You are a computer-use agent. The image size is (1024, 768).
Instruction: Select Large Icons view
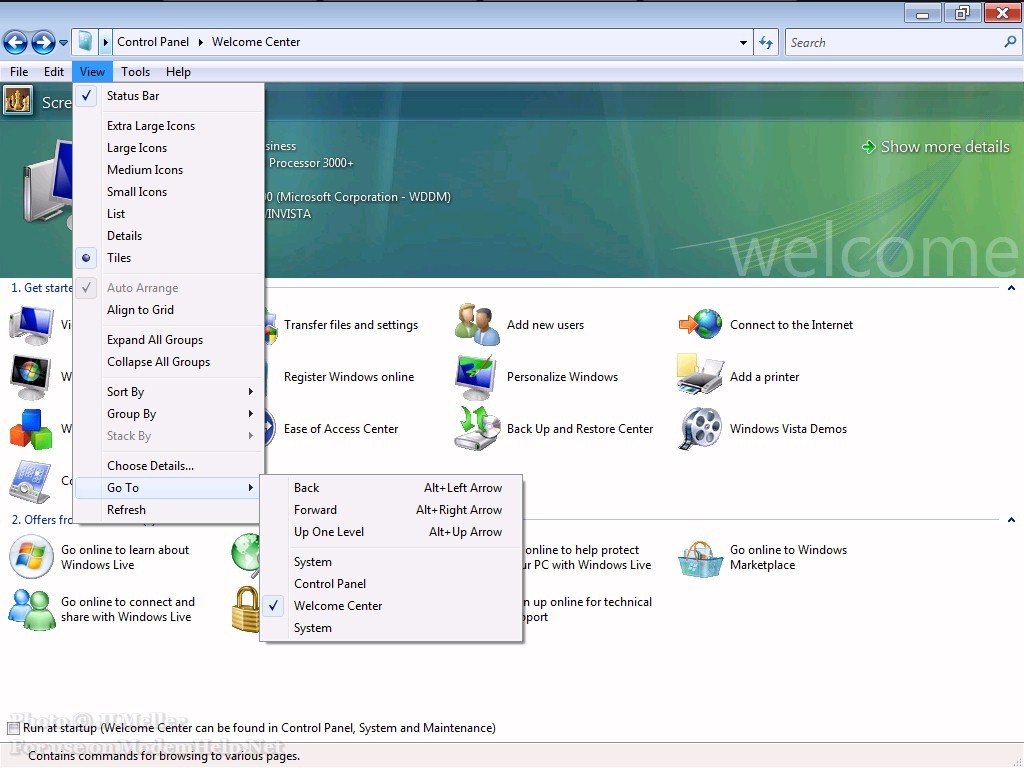click(170, 148)
